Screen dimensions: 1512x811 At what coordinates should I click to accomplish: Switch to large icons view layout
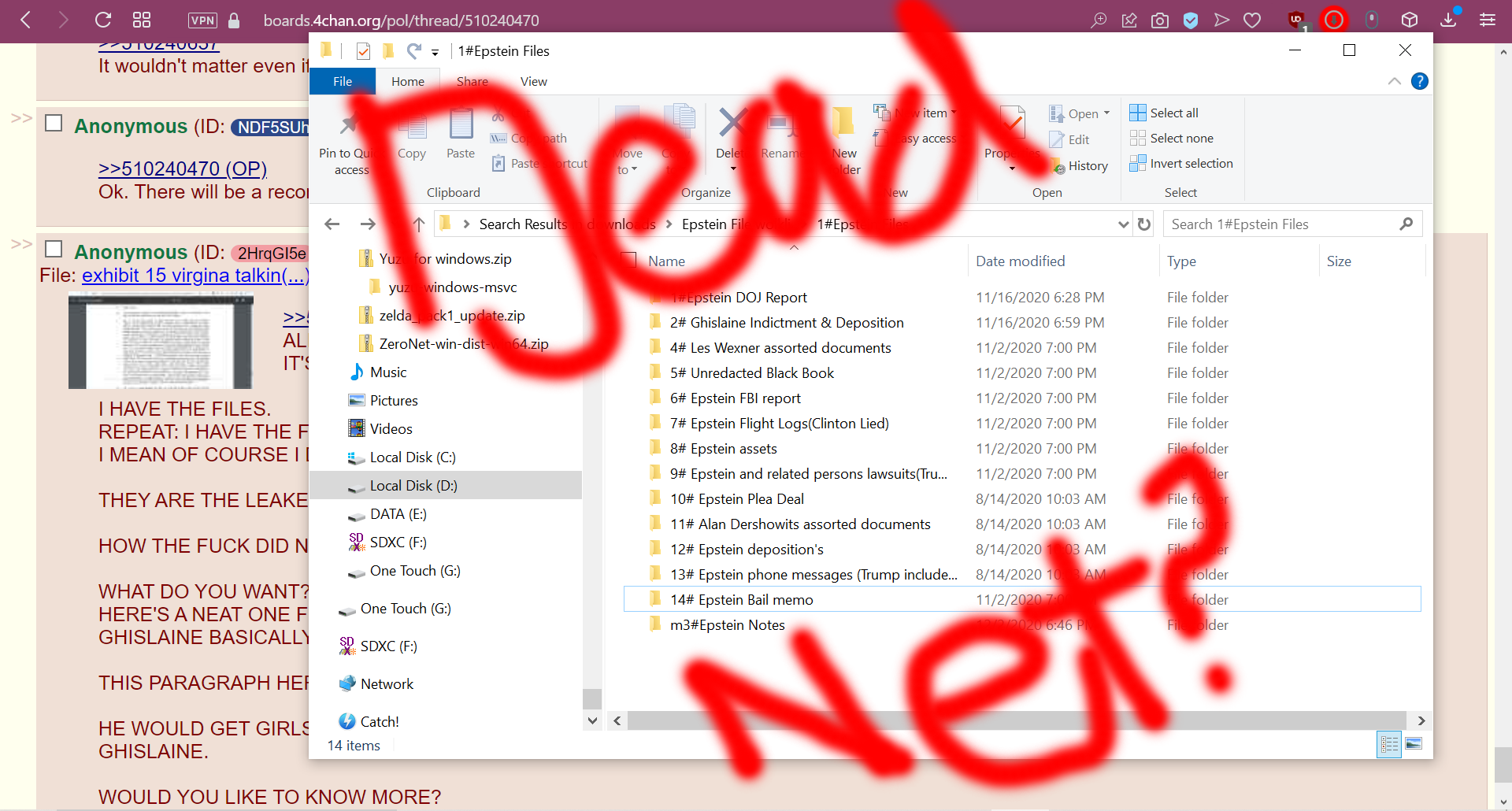pyautogui.click(x=1414, y=744)
